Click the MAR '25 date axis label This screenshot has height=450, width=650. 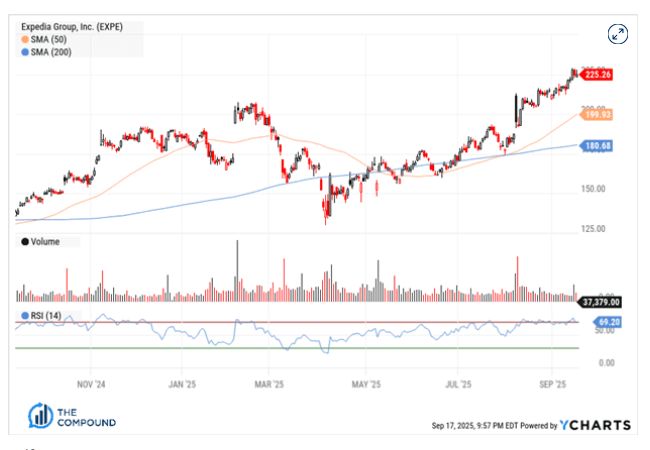269,384
